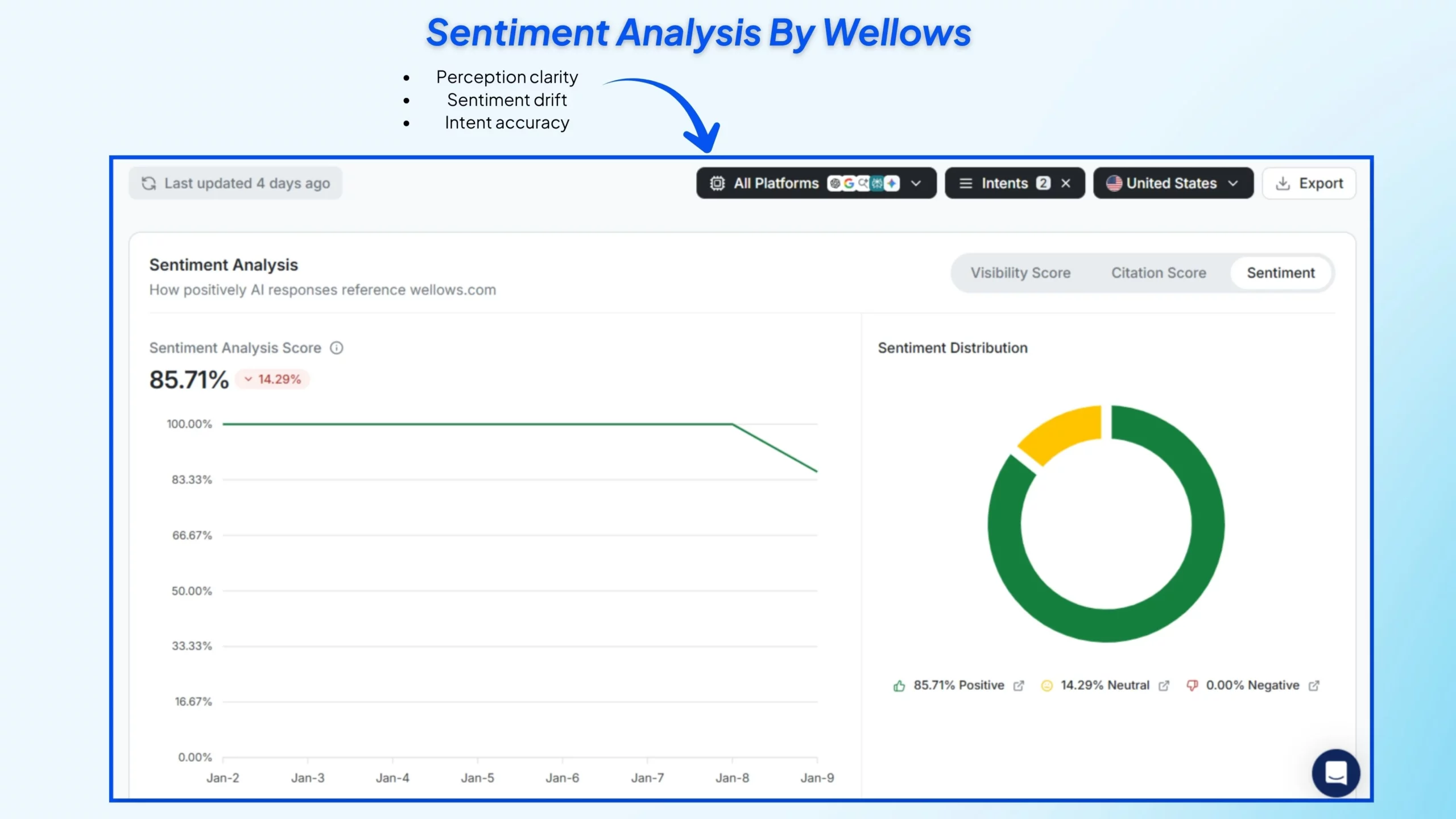Click the Gemini sparkle platform logo

pos(892,183)
